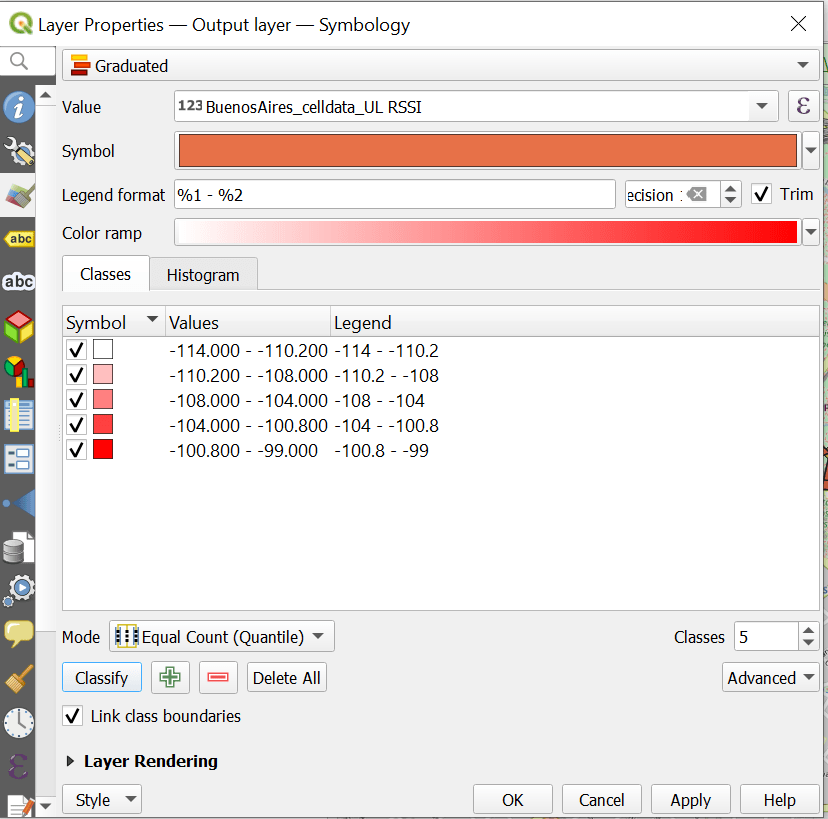Image resolution: width=828 pixels, height=819 pixels.
Task: Open the Equal Count (Quantile) mode dropdown
Action: coord(221,637)
